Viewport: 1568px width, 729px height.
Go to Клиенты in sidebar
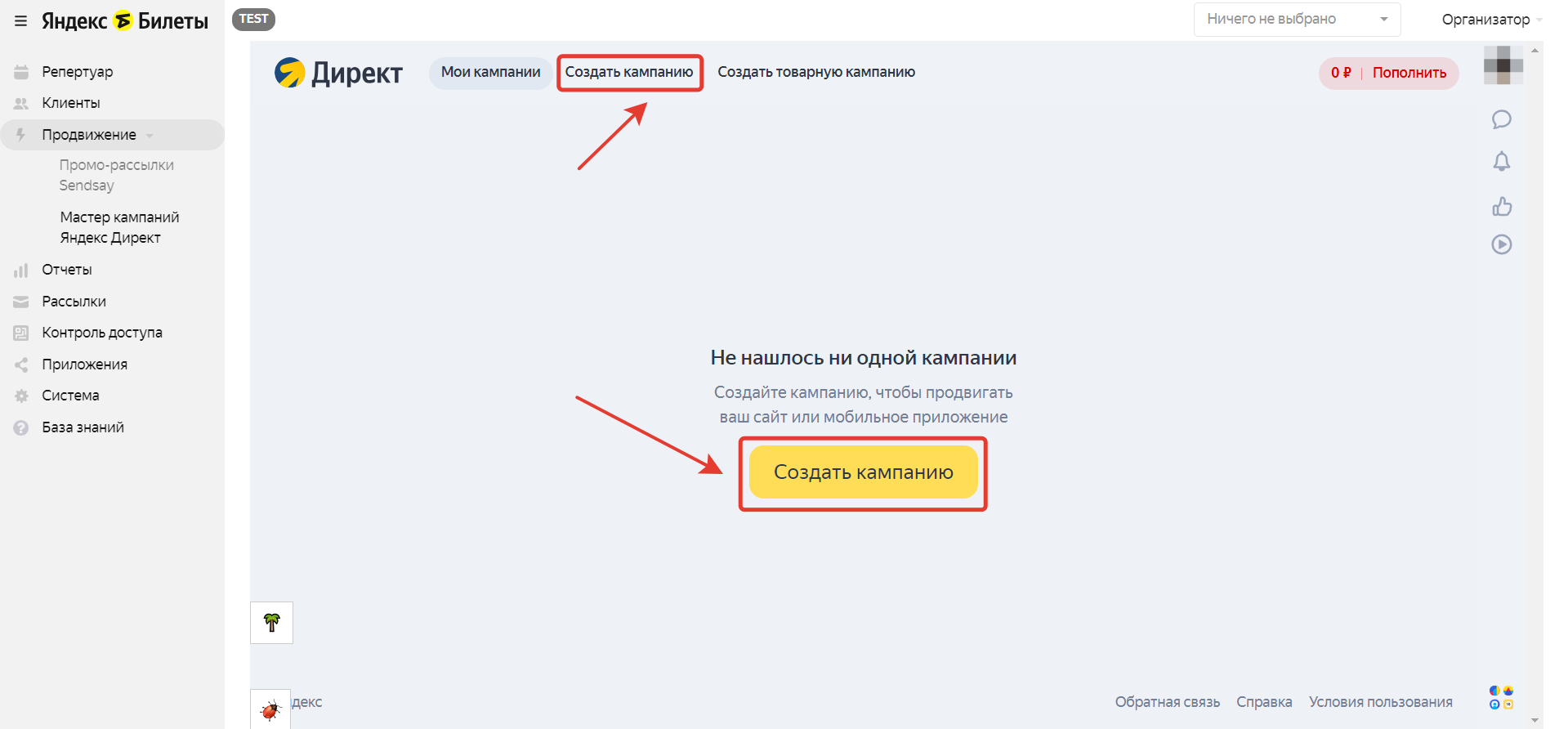(x=71, y=103)
